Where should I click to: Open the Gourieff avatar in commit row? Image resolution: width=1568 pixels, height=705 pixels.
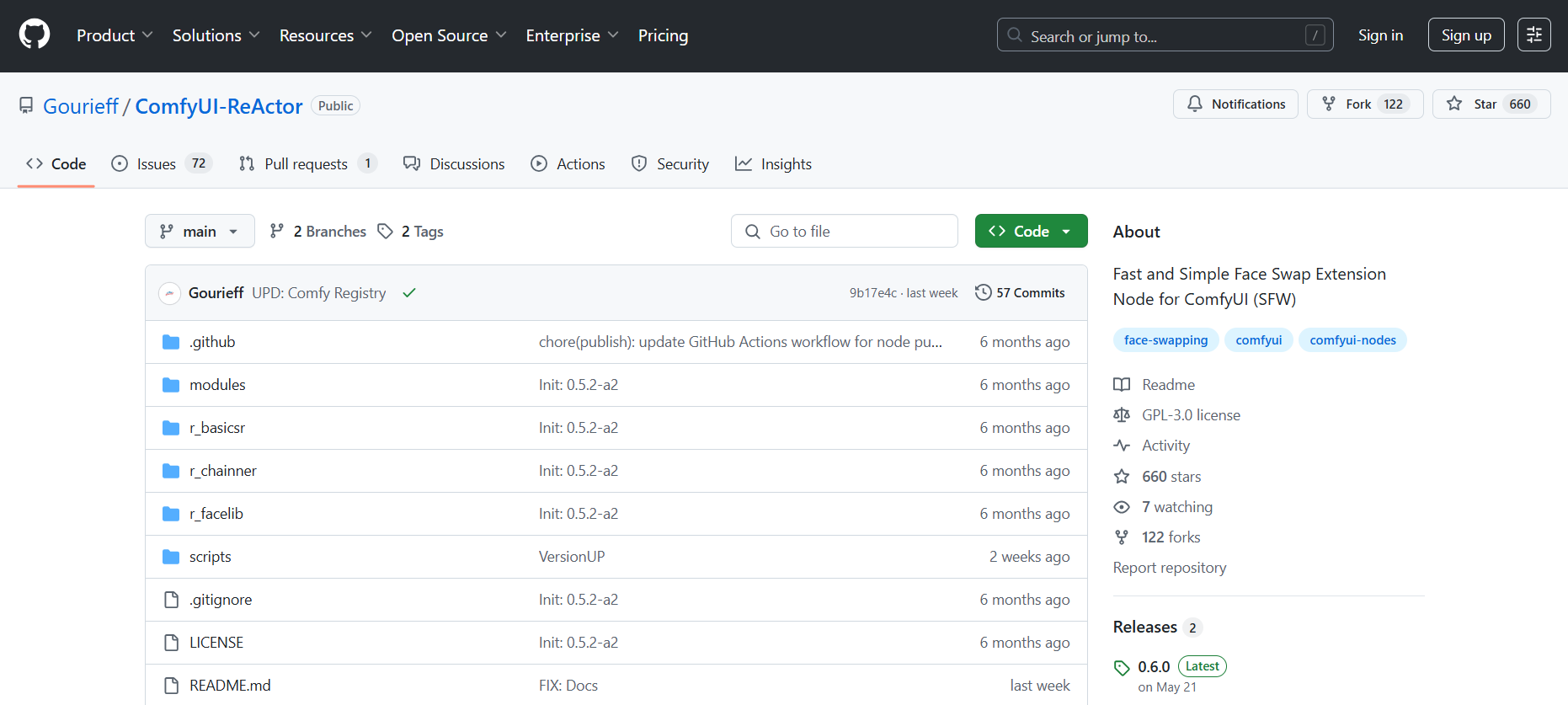pyautogui.click(x=169, y=292)
